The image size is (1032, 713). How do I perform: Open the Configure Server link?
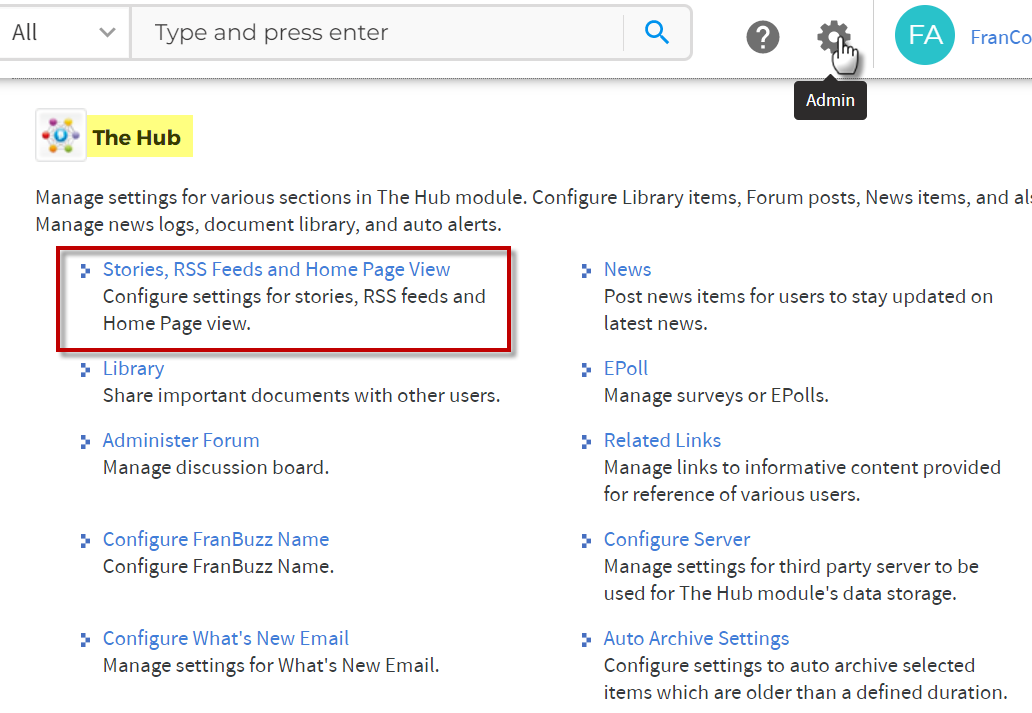coord(677,540)
